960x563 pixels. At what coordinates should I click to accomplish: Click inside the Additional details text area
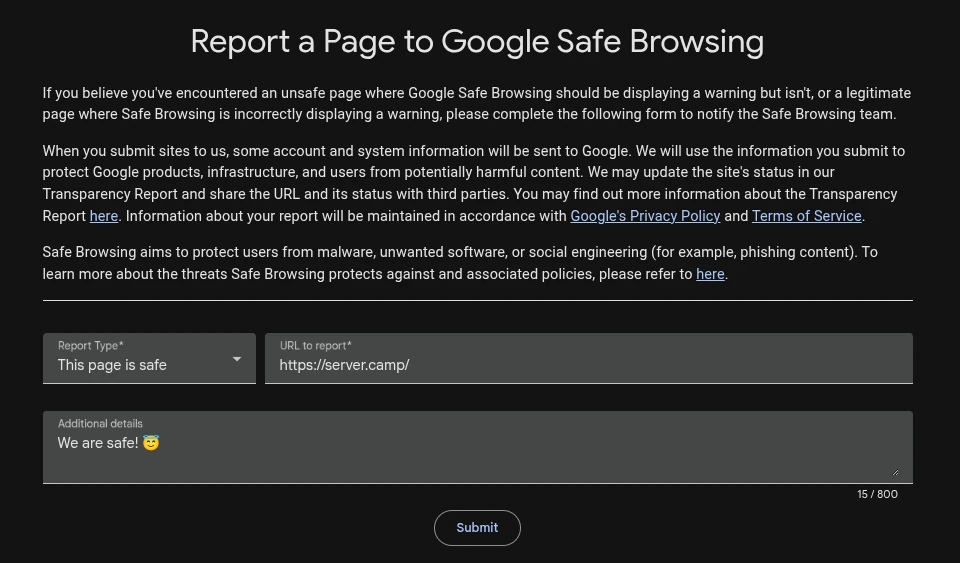[x=477, y=455]
